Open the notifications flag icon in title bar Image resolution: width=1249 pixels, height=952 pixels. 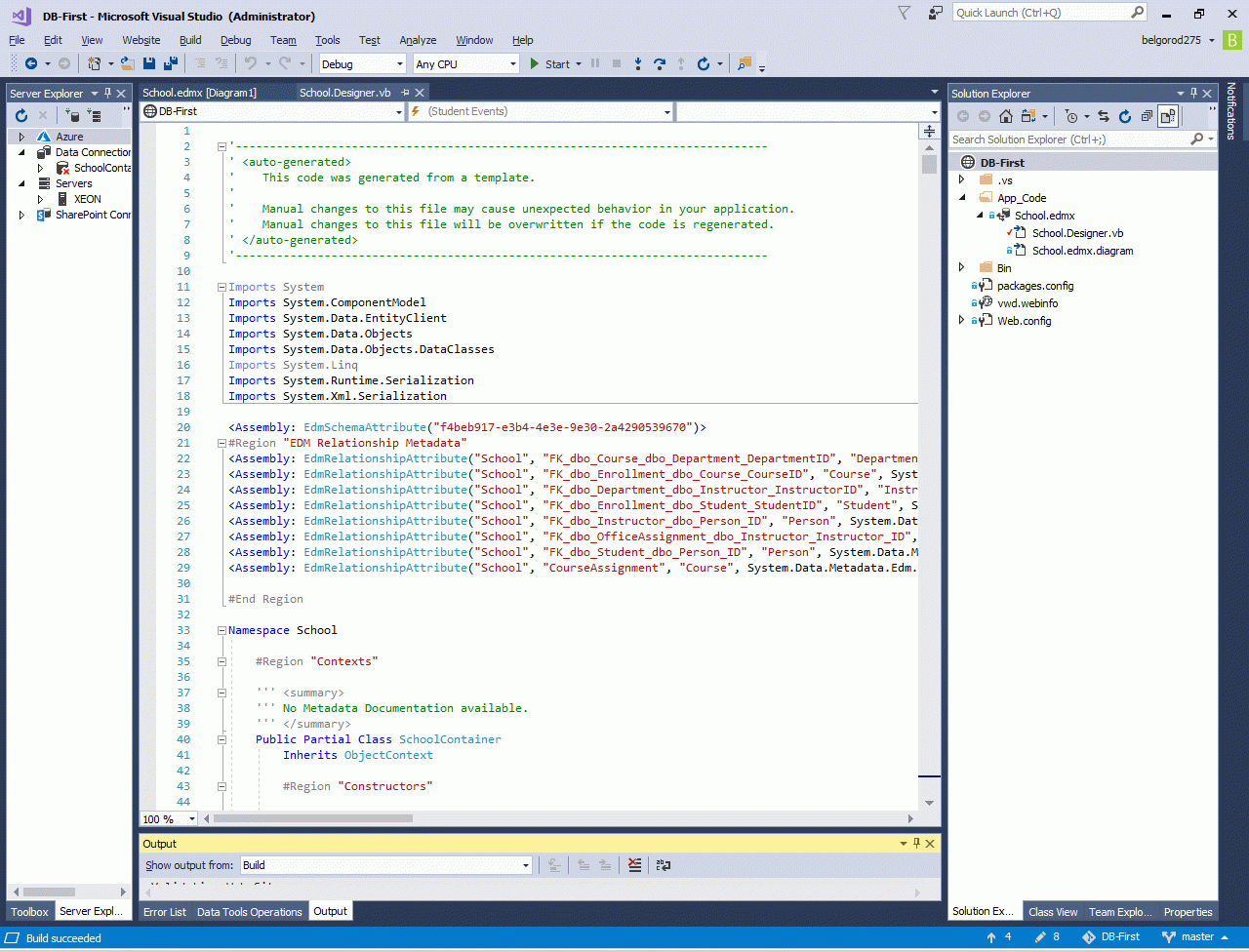(905, 13)
